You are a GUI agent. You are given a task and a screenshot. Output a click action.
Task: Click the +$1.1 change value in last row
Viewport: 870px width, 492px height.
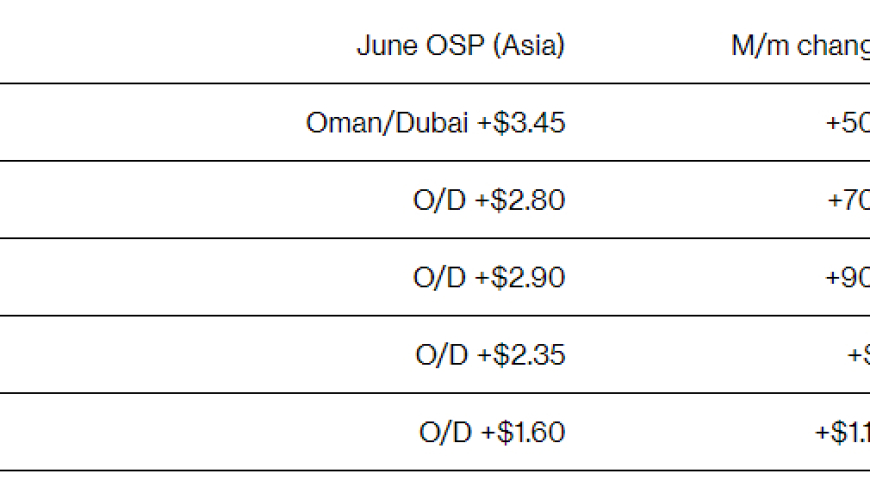coord(842,432)
